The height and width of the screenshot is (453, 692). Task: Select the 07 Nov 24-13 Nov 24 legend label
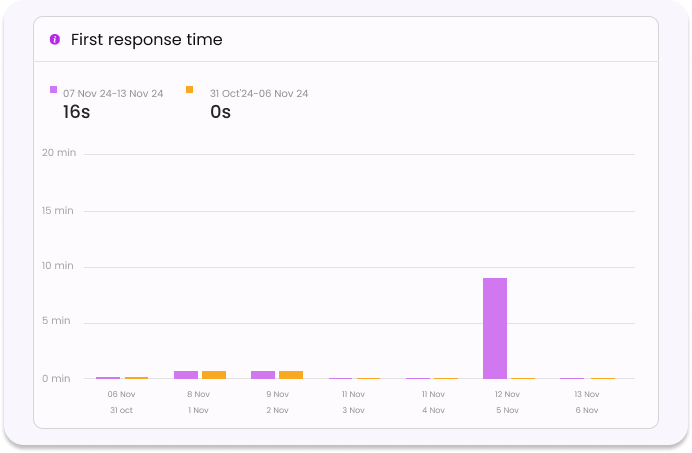[113, 94]
